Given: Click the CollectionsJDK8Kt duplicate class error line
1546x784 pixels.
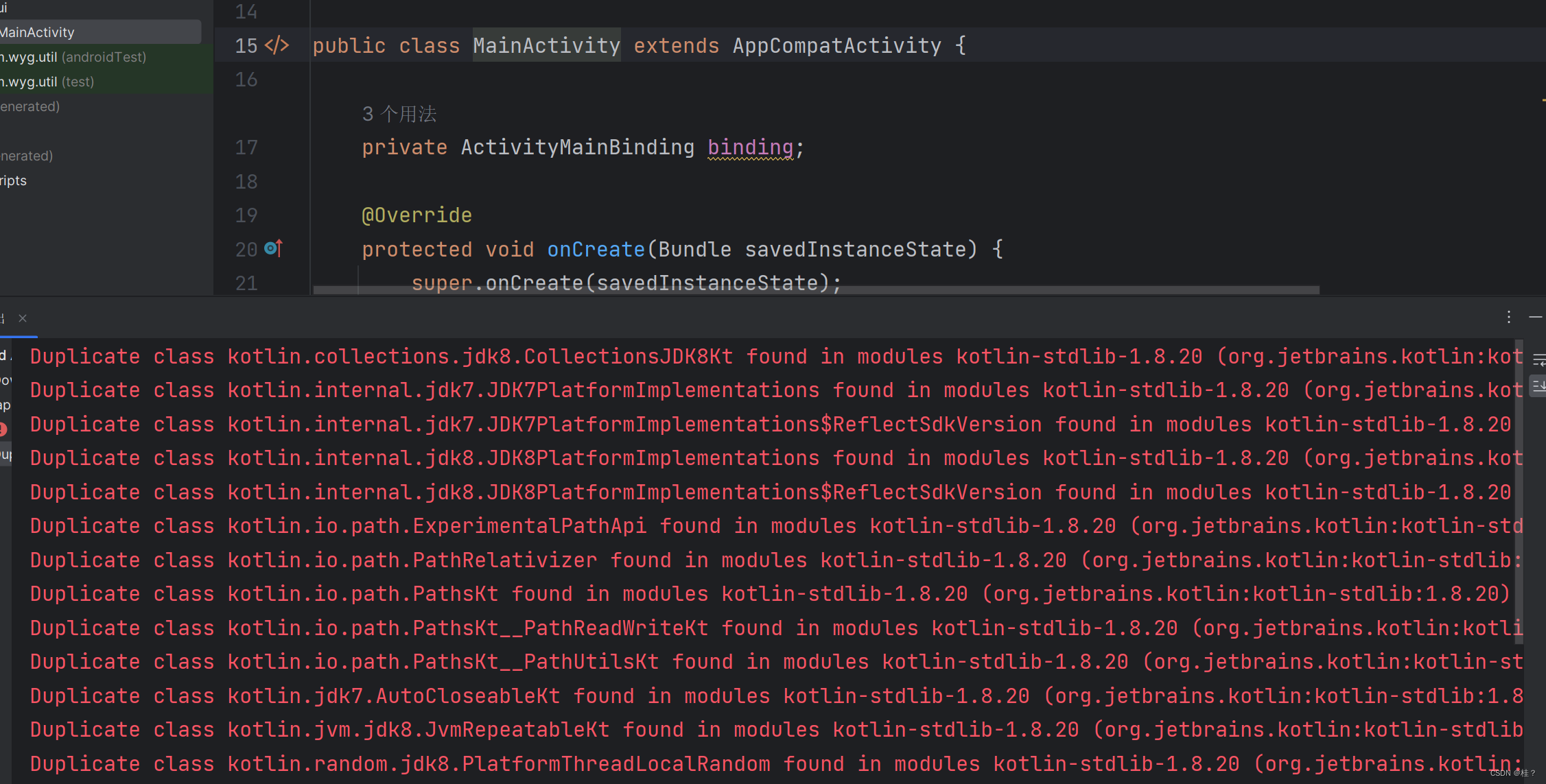Looking at the screenshot, I should click(x=777, y=357).
